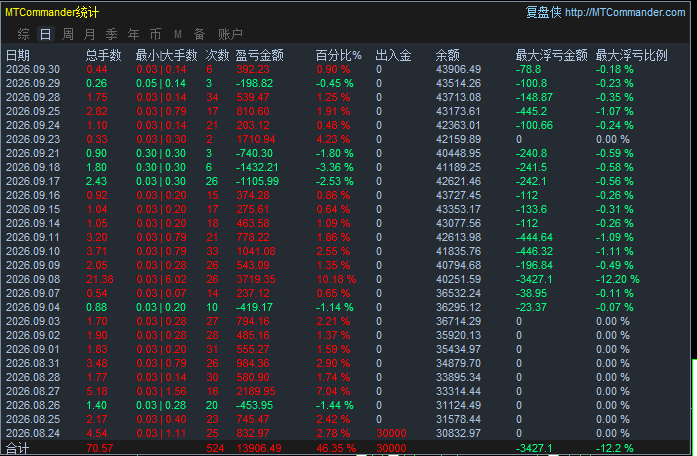Switch to the 季 quarterly tab
Screen dimensions: 697x456
(112, 34)
